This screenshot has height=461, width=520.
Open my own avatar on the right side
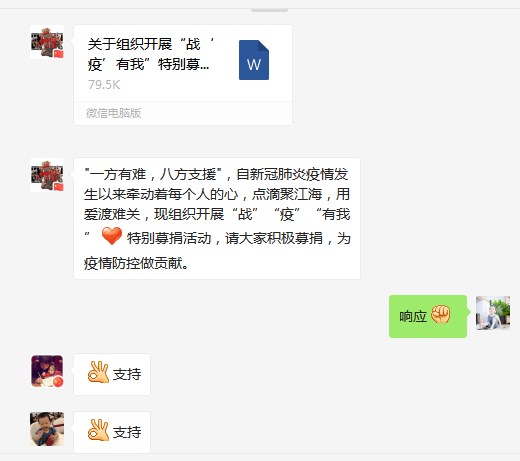[493, 313]
